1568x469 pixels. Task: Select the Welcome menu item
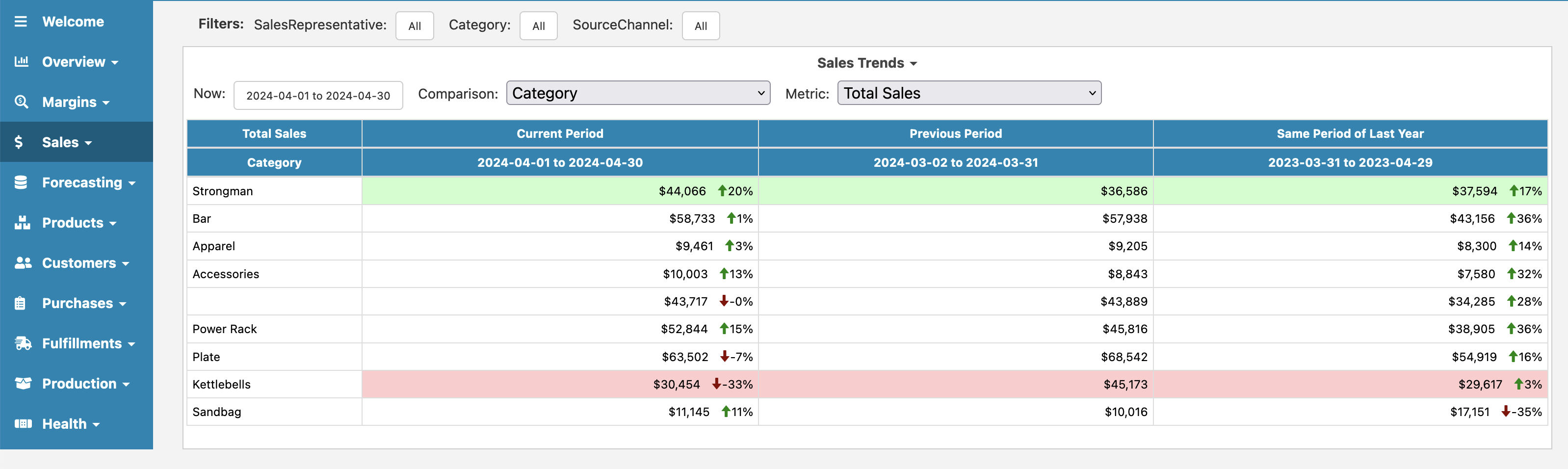pyautogui.click(x=73, y=22)
